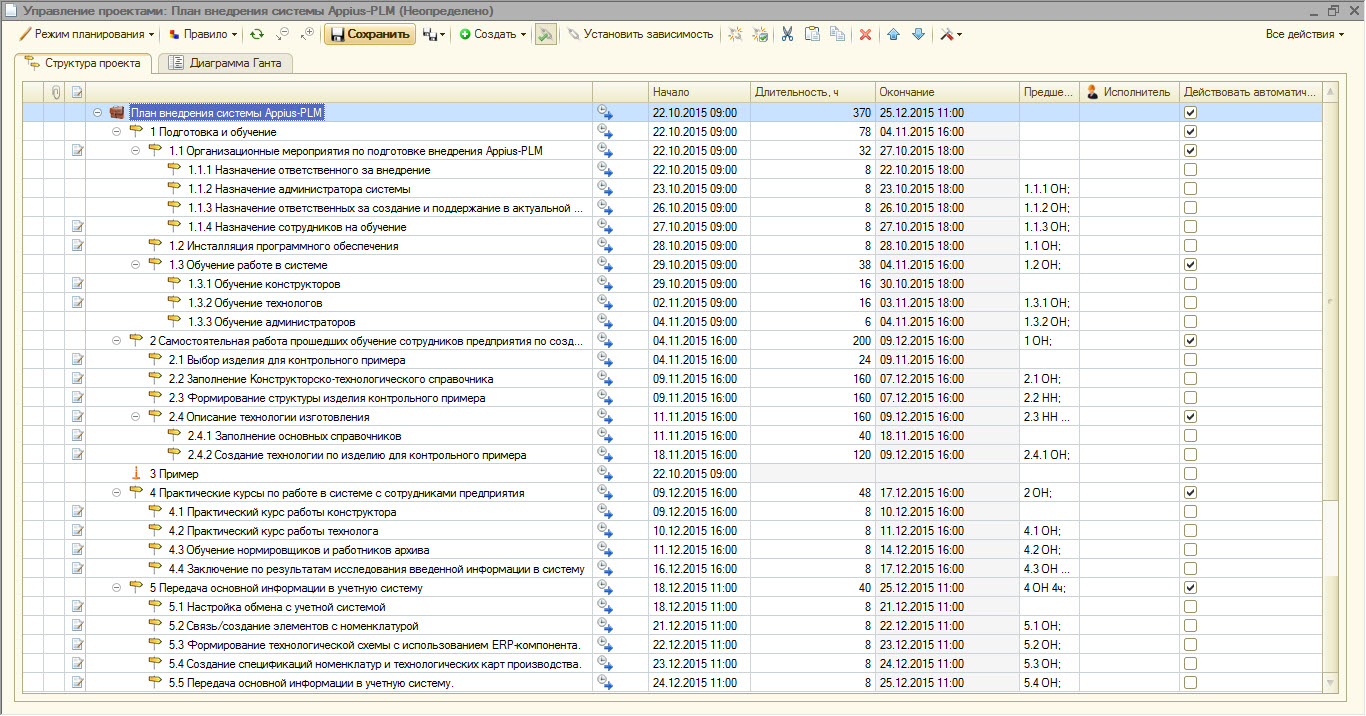
Task: Open the tools wrench-and-hammer settings menu
Action: pyautogui.click(x=950, y=34)
